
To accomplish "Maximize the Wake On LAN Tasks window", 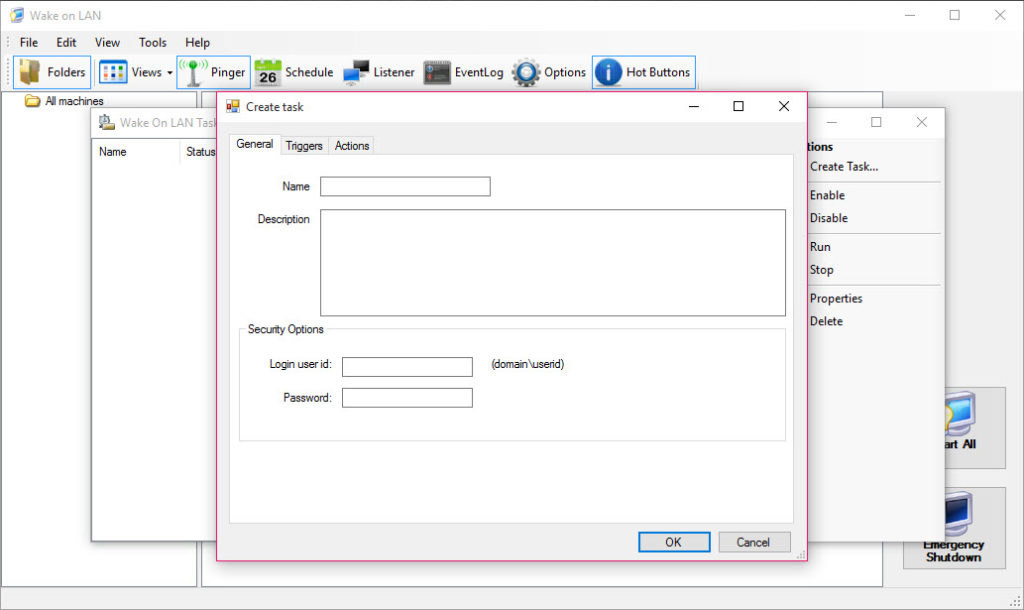I will [876, 122].
